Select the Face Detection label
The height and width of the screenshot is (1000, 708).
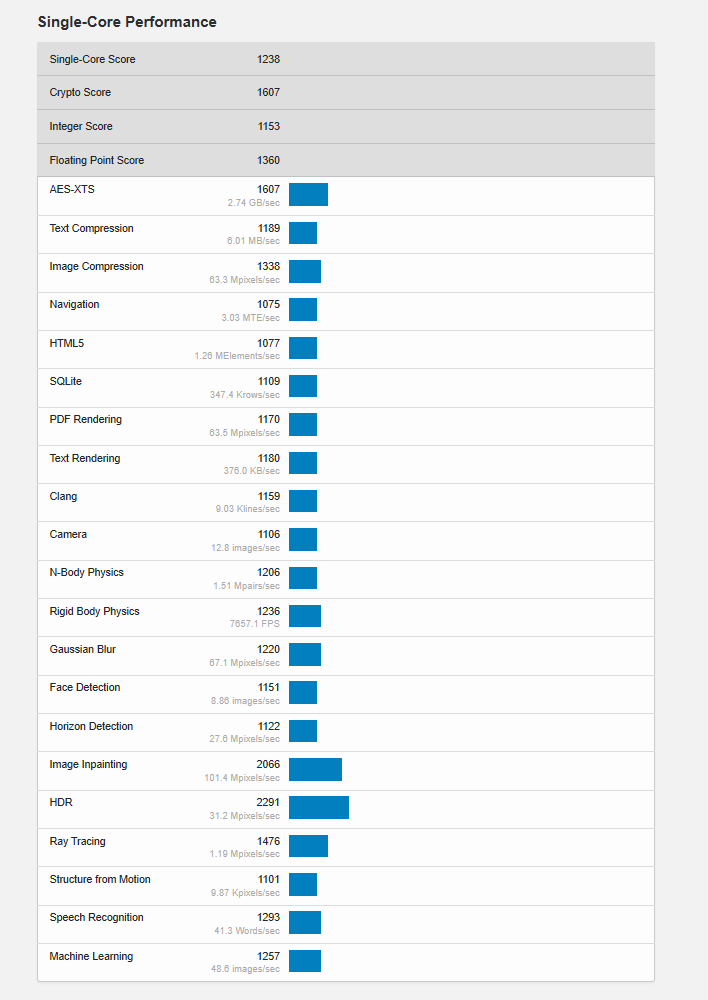[x=85, y=687]
